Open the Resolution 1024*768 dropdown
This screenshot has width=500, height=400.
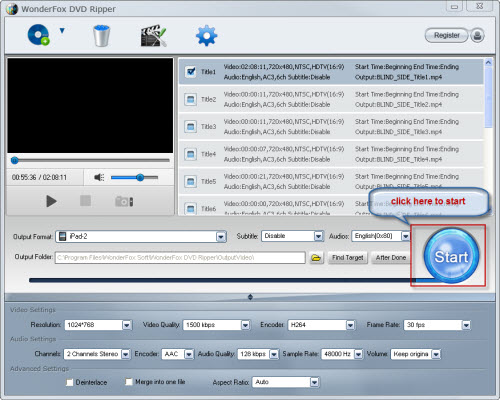click(x=127, y=325)
